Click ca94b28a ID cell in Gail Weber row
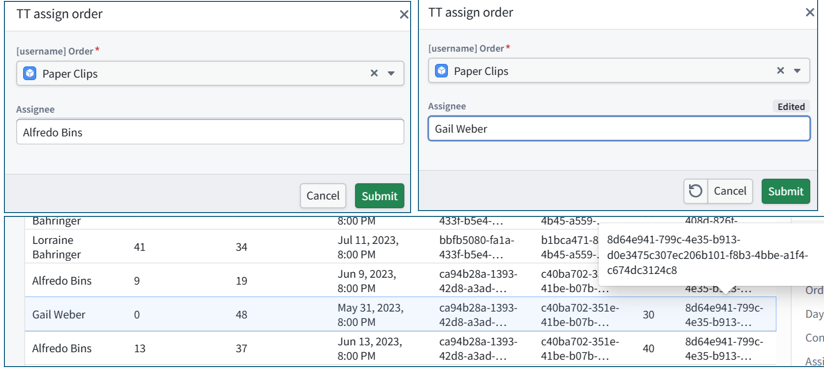This screenshot has height=372, width=824. [478, 315]
